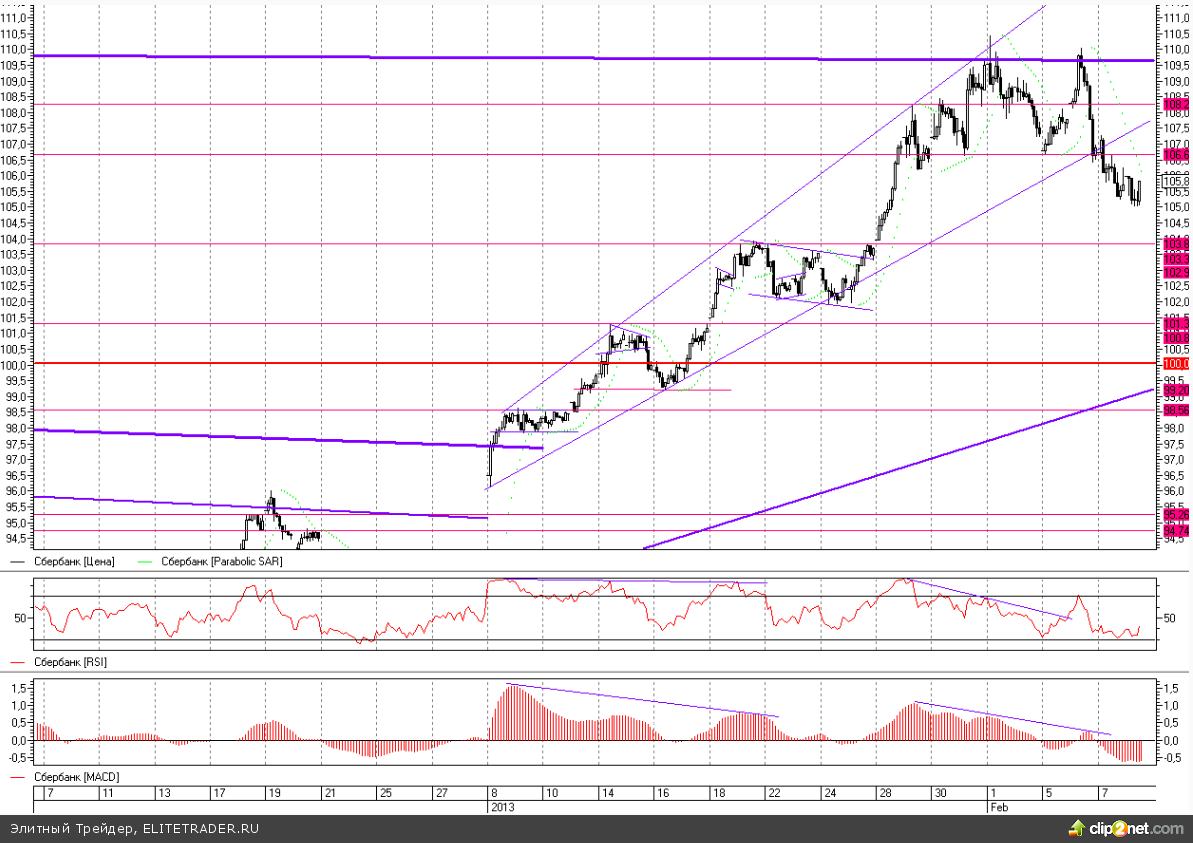Select the Сбербанк [Цена] legend label

coord(74,562)
